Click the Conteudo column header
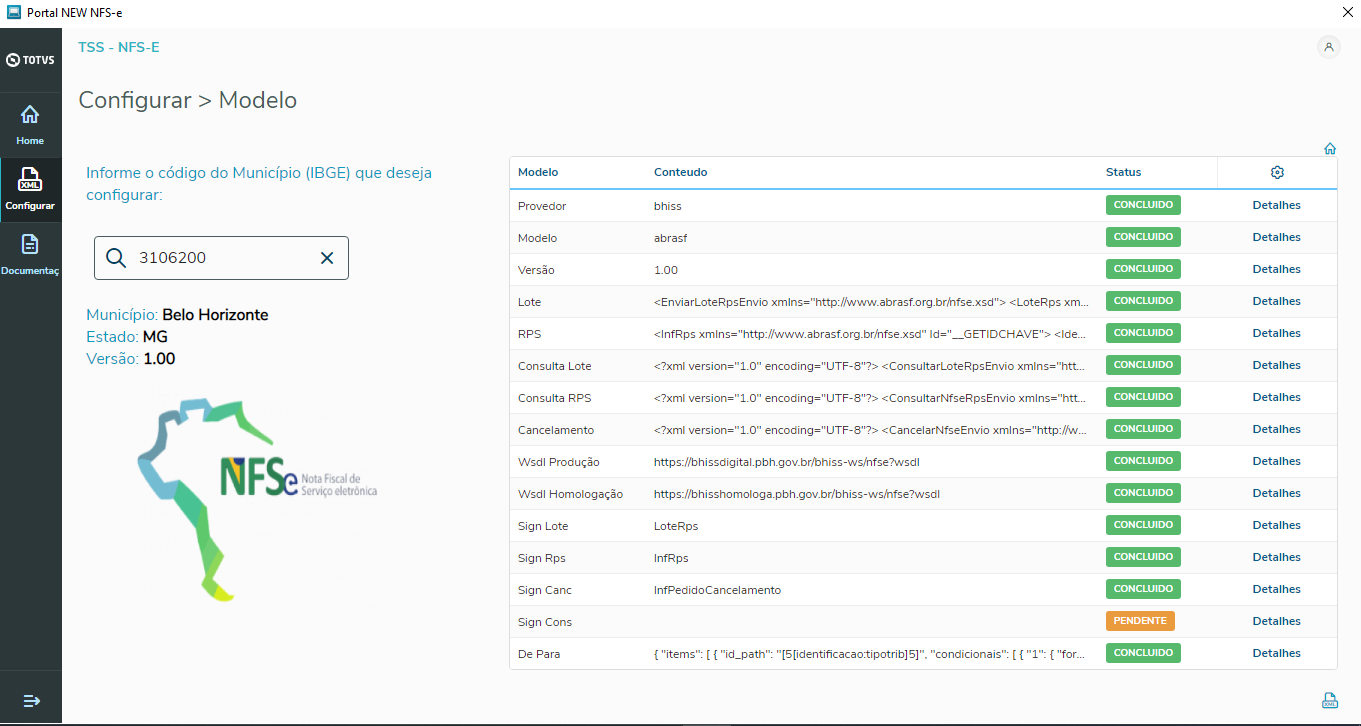This screenshot has width=1361, height=726. (x=680, y=172)
